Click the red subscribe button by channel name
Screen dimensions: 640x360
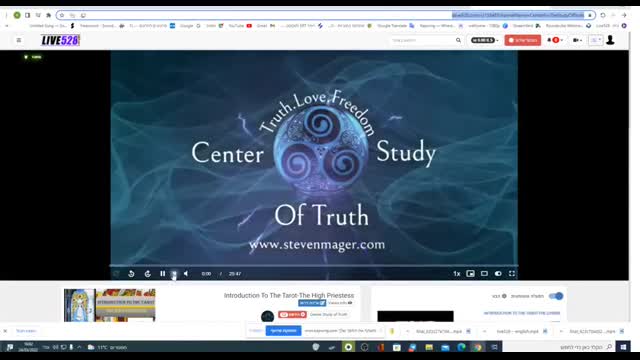tap(292, 314)
